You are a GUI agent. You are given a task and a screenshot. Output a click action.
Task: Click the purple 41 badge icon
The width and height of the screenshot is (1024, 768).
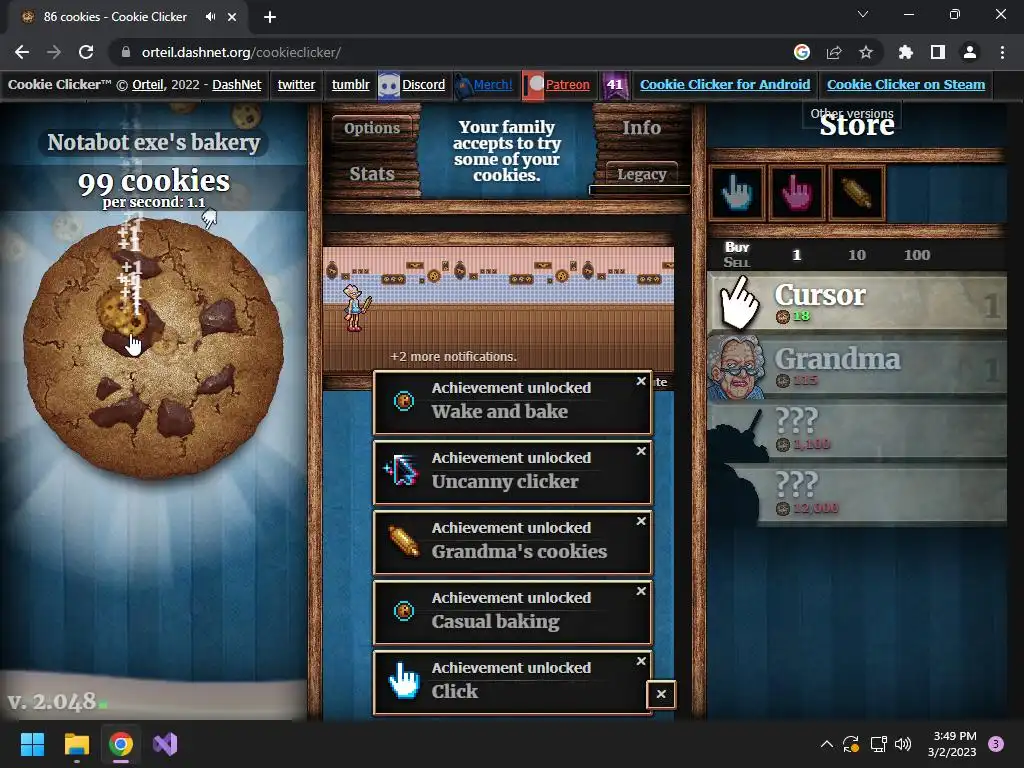click(x=615, y=85)
